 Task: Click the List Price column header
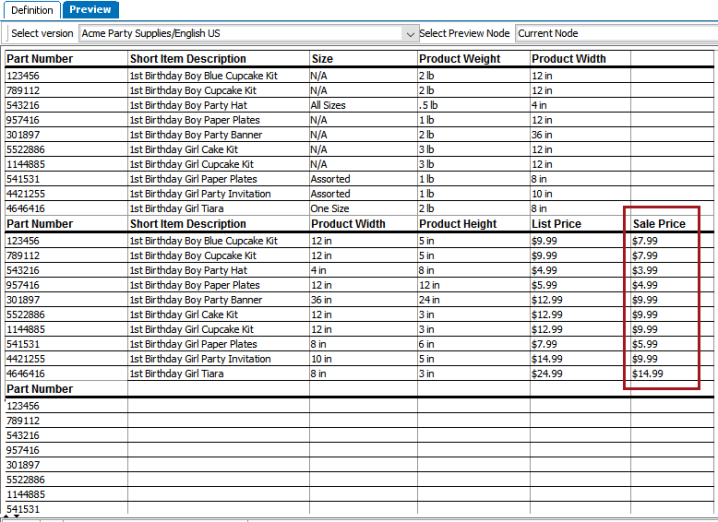556,224
